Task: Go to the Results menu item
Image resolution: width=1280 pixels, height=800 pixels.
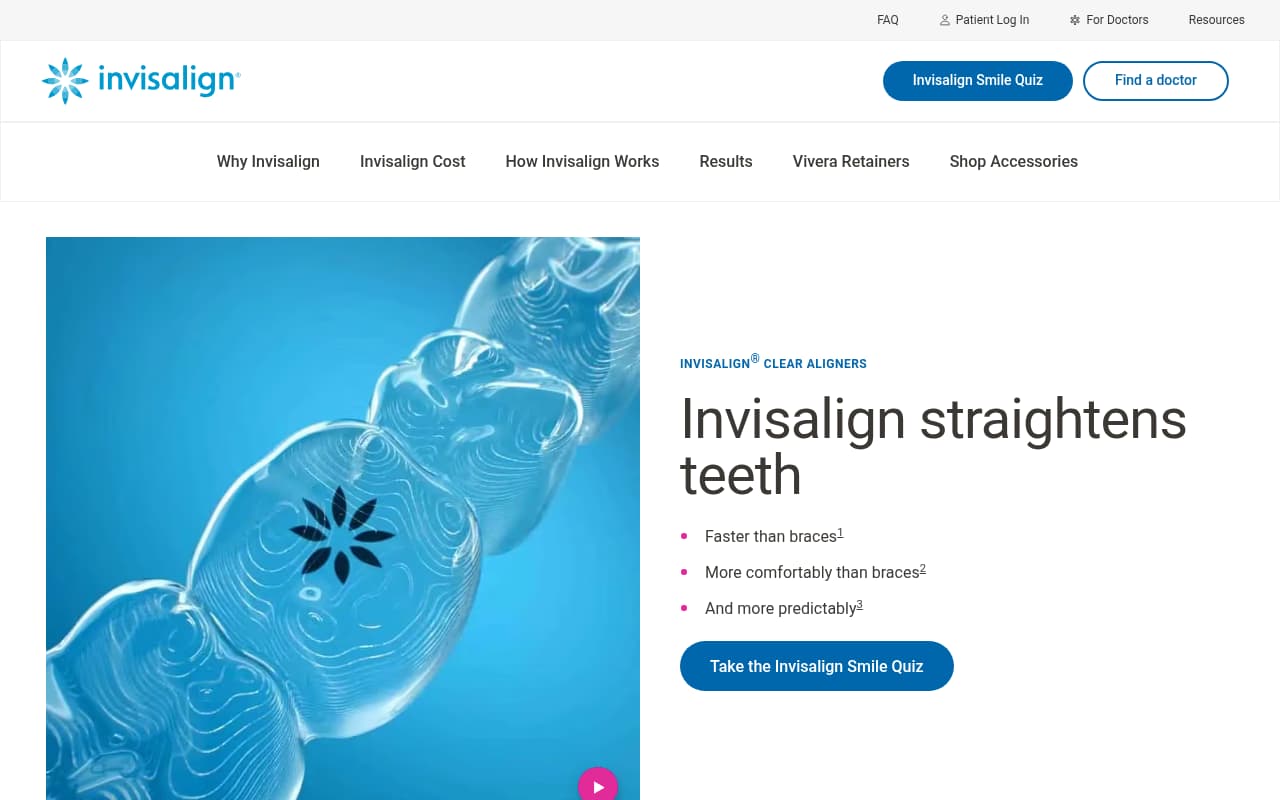Action: pyautogui.click(x=726, y=161)
